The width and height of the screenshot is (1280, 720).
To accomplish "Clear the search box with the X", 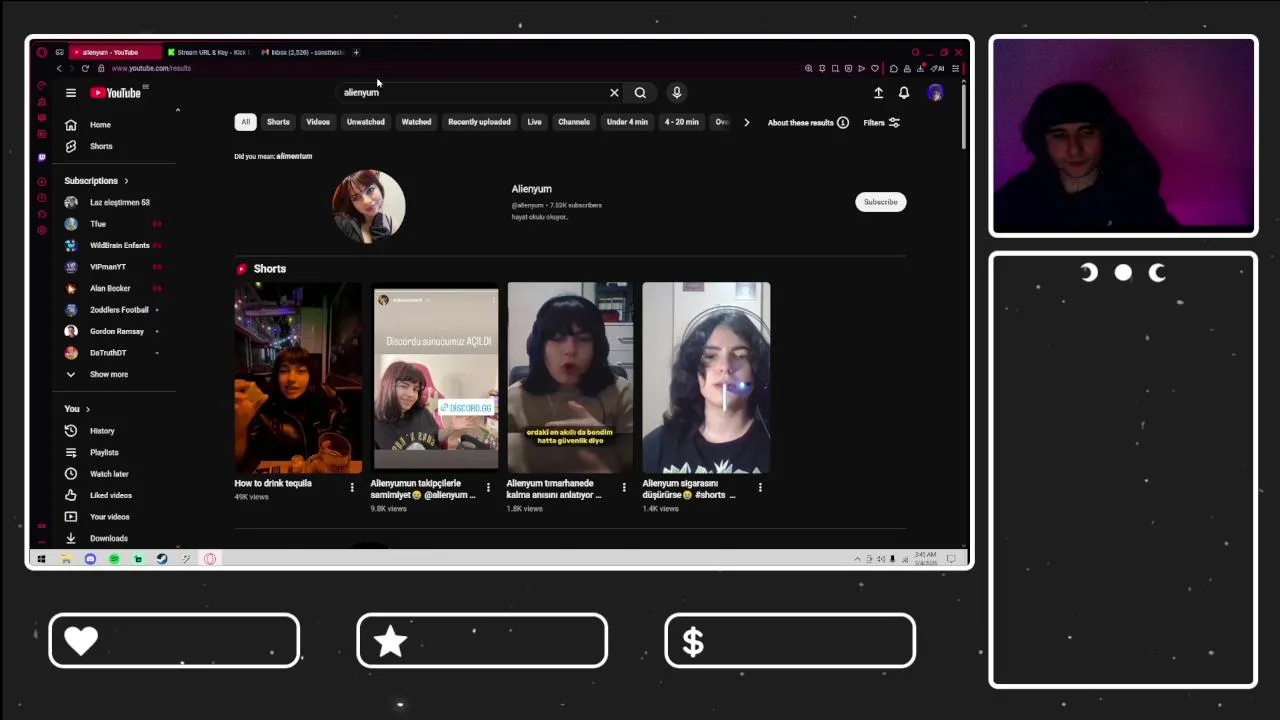I will [614, 93].
